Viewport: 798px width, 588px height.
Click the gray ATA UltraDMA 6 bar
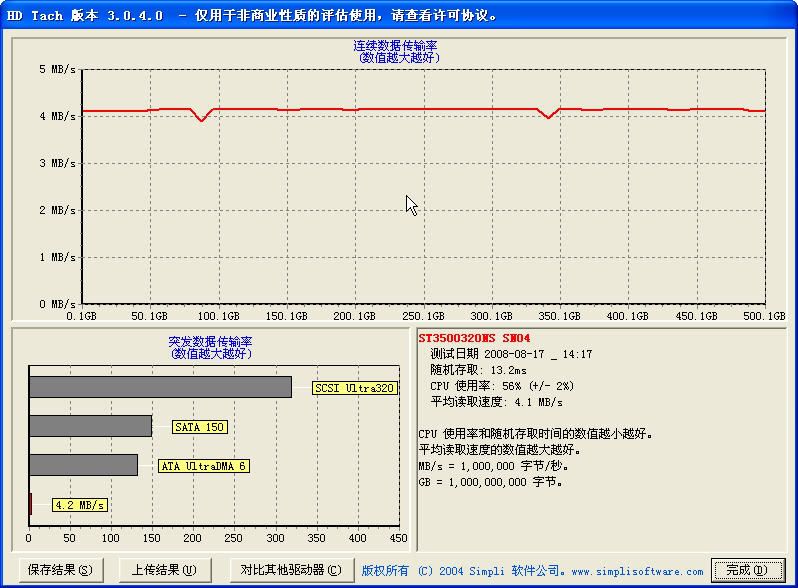(83, 465)
